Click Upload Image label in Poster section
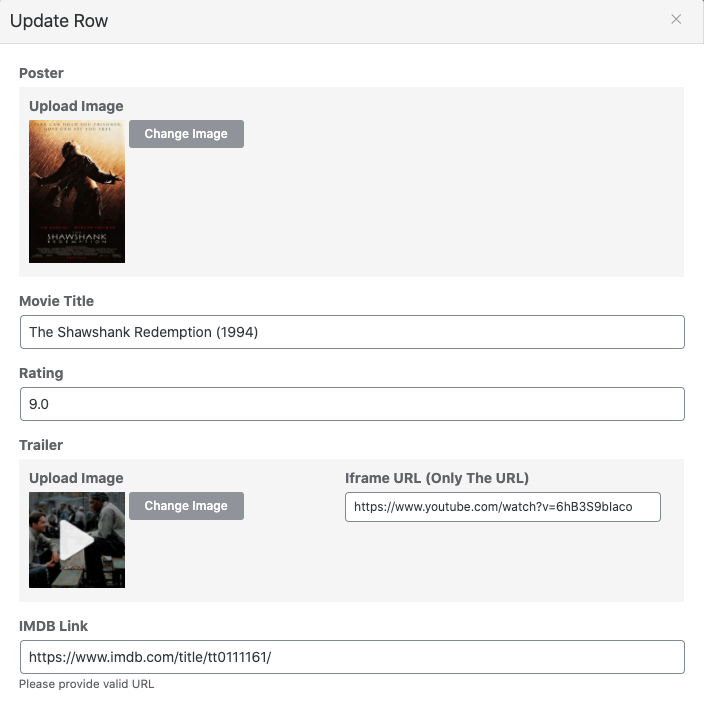This screenshot has height=727, width=704. click(76, 106)
